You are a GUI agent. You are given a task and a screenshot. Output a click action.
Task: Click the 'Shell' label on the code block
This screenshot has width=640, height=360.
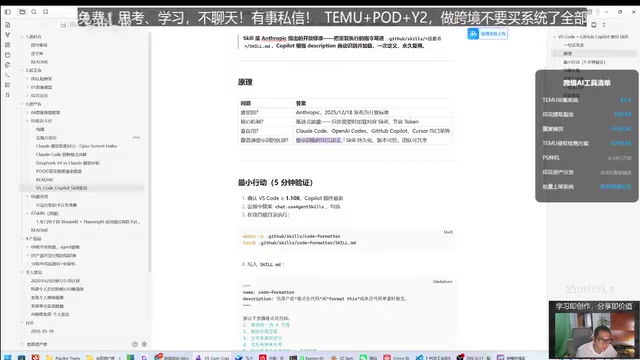click(448, 232)
